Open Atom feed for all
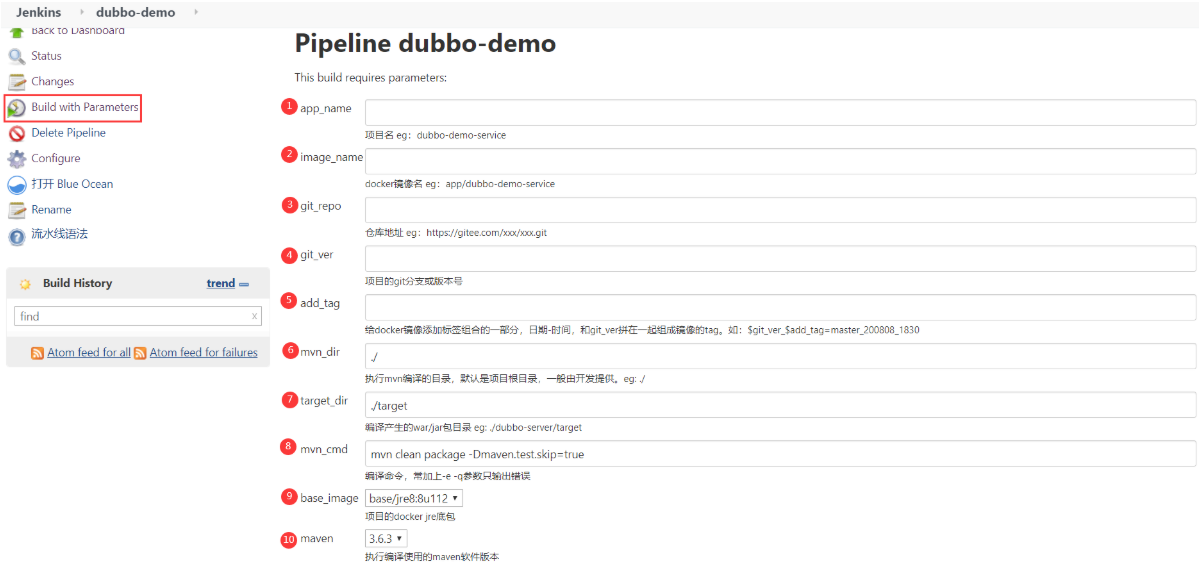 coord(89,353)
